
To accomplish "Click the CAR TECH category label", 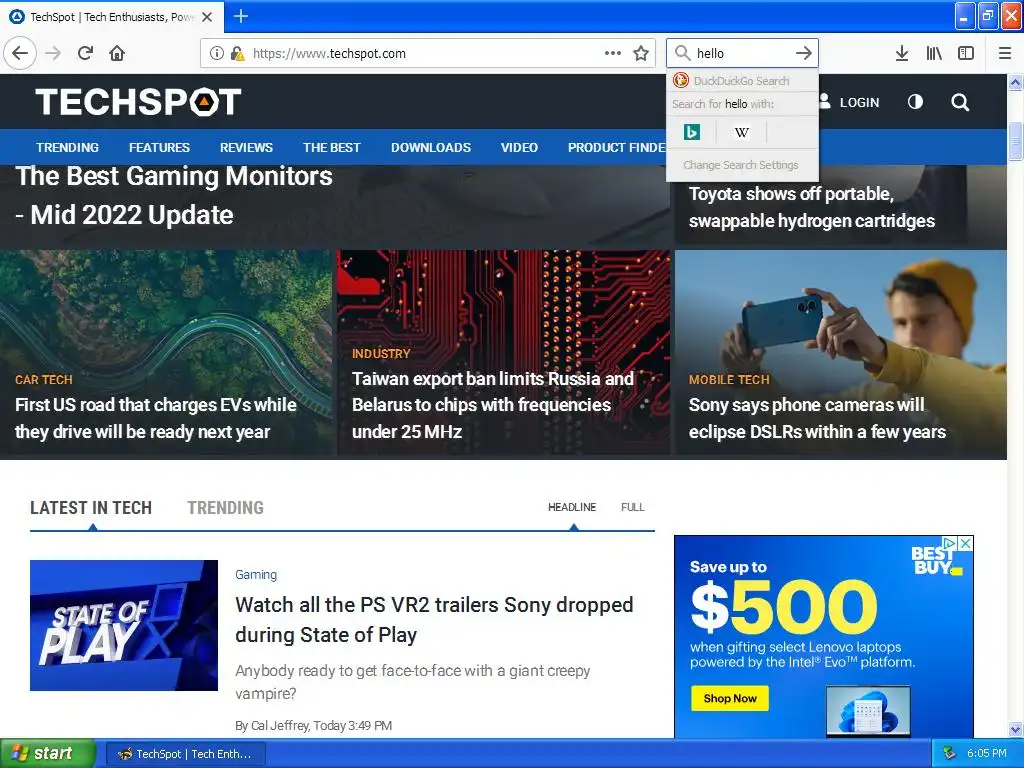I will 44,379.
